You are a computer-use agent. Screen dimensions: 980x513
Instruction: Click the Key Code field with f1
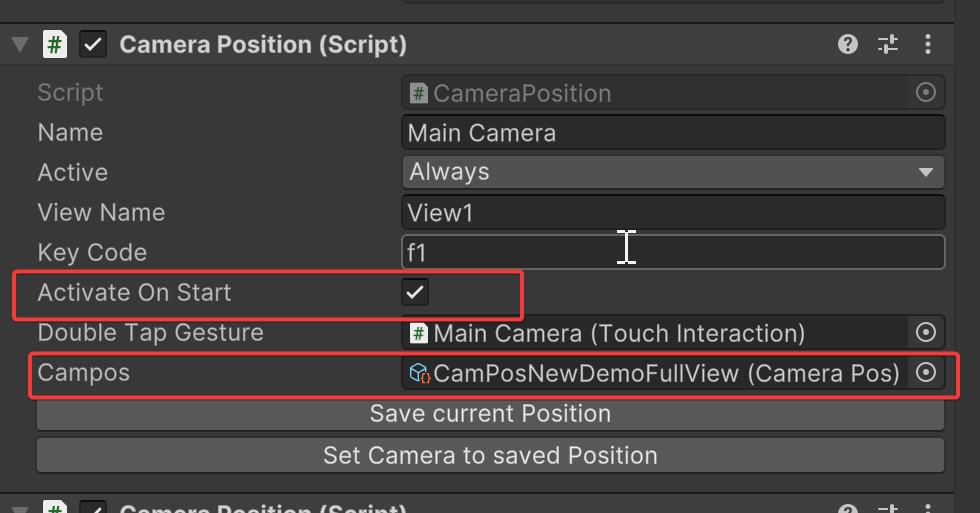673,253
